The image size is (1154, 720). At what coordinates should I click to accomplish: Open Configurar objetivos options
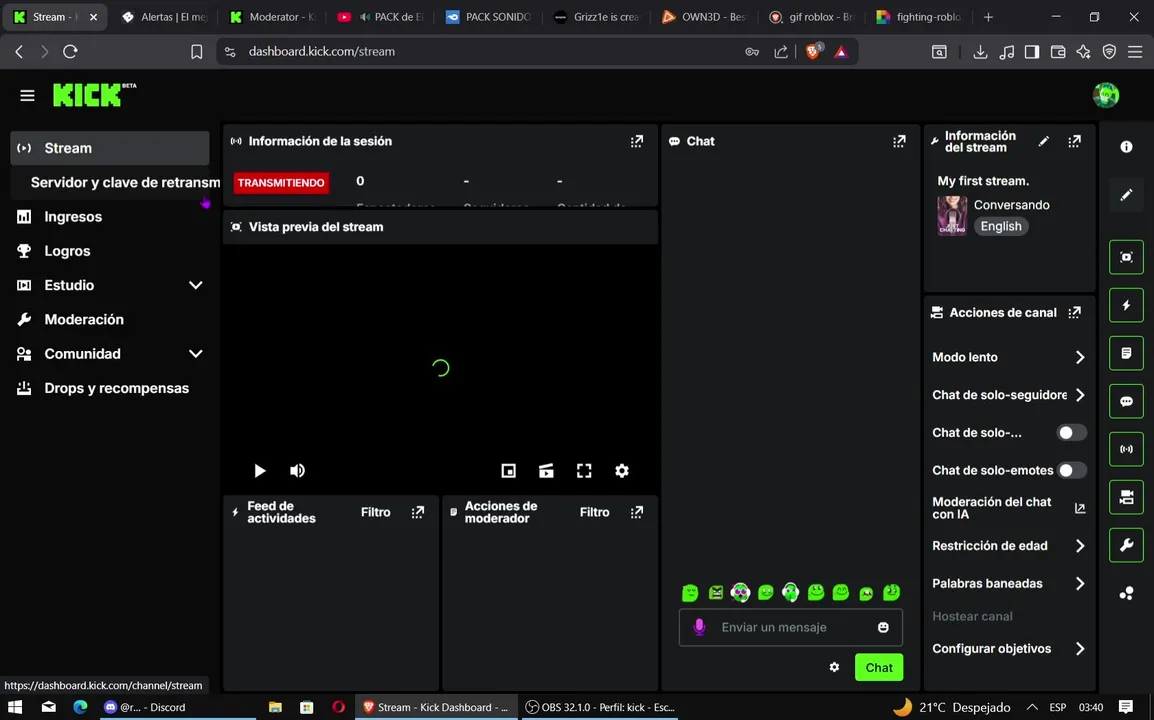(x=1008, y=649)
